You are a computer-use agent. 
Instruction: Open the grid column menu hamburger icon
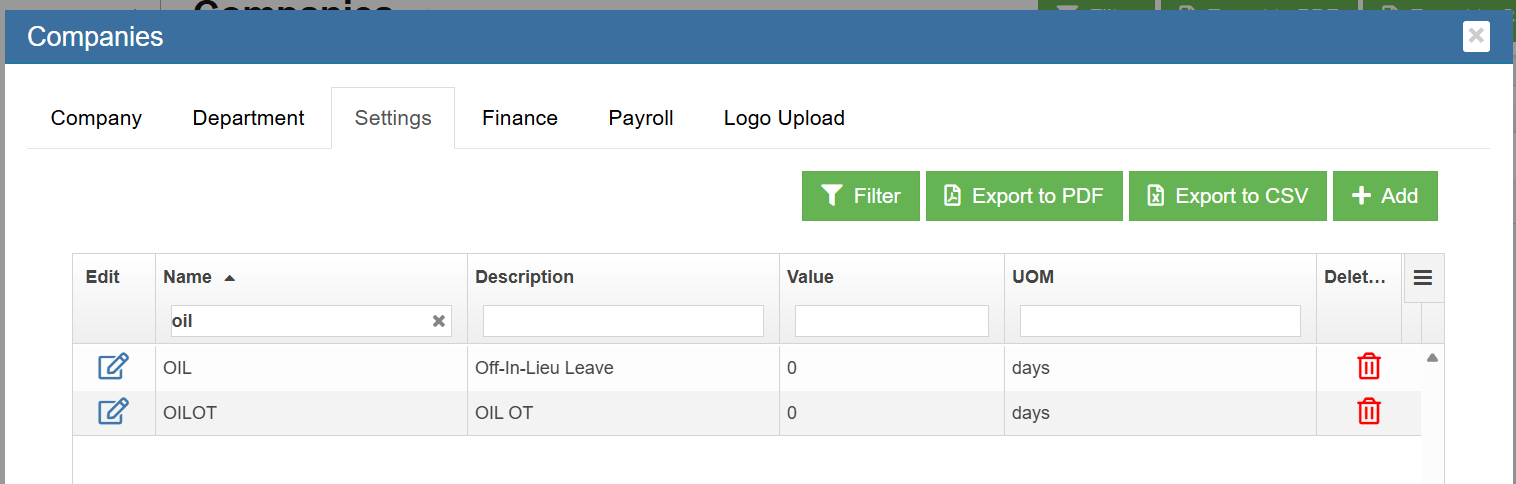point(1423,278)
